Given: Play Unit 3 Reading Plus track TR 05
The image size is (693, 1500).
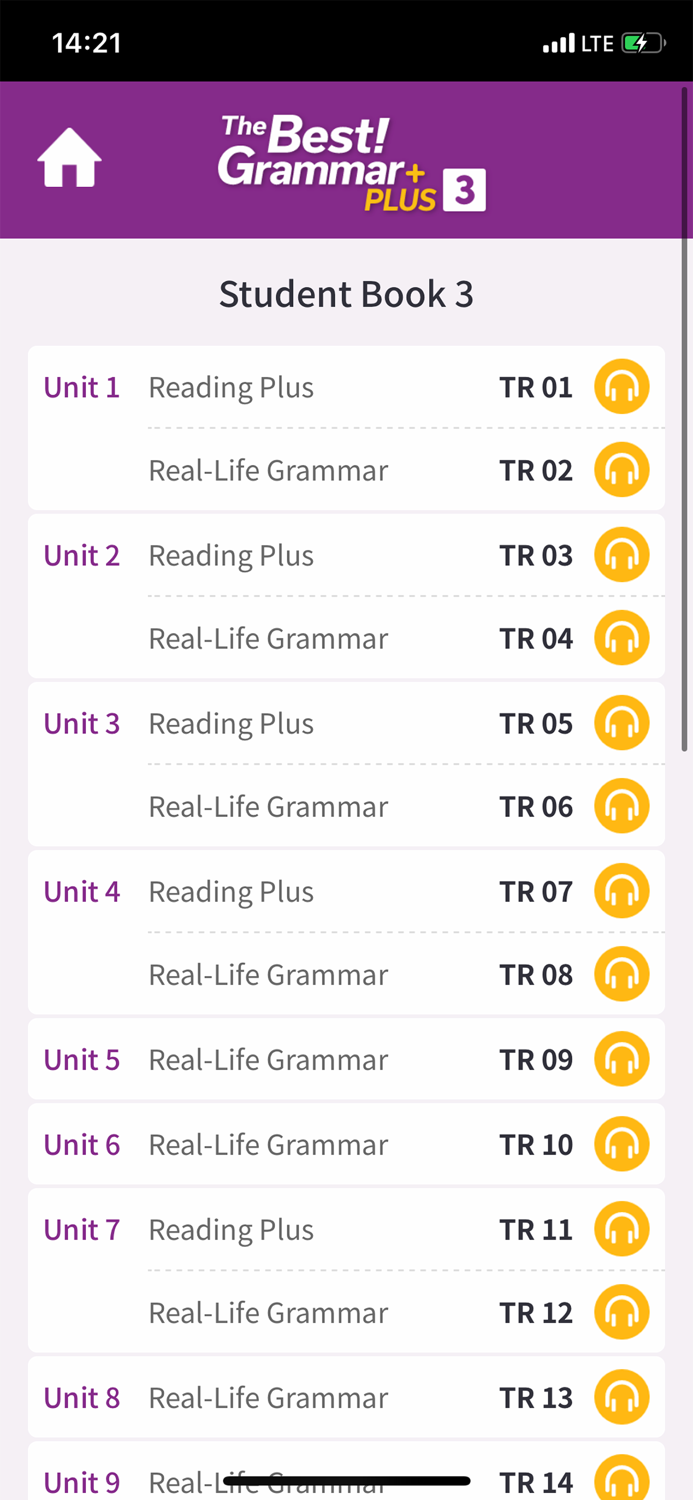Looking at the screenshot, I should tap(621, 722).
